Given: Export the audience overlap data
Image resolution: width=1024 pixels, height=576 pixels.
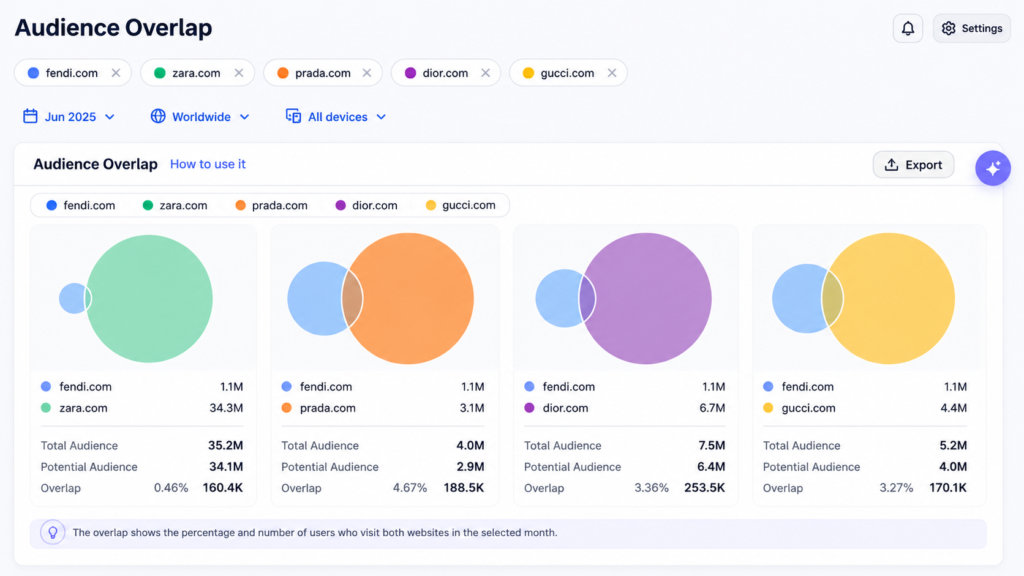Looking at the screenshot, I should 913,165.
